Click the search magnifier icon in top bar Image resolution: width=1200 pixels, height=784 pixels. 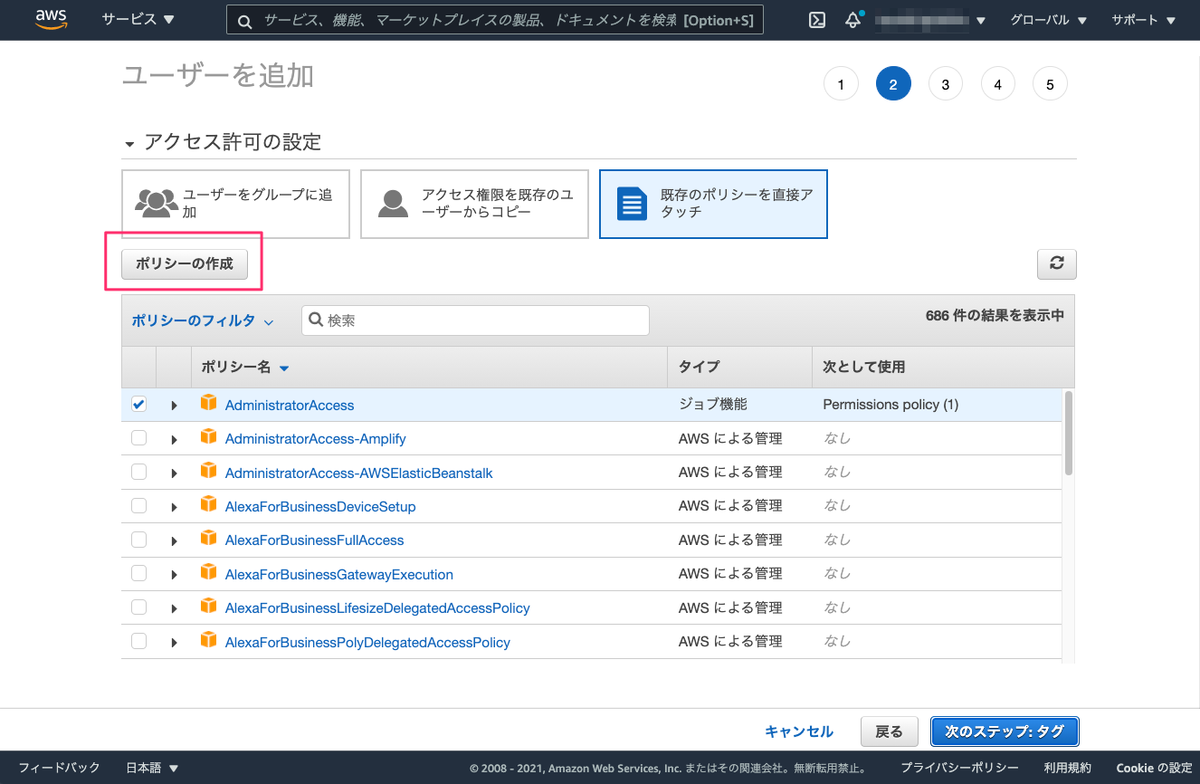244,20
